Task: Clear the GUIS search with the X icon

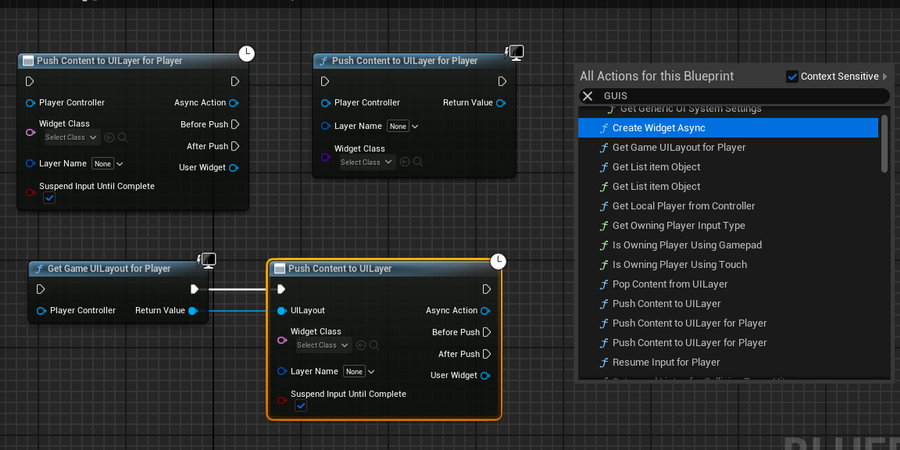Action: tap(587, 96)
